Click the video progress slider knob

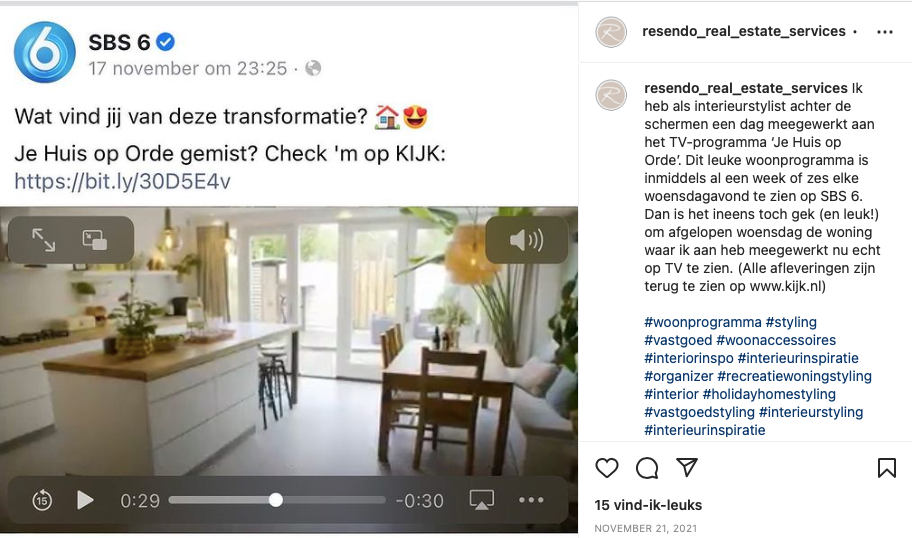(x=276, y=500)
